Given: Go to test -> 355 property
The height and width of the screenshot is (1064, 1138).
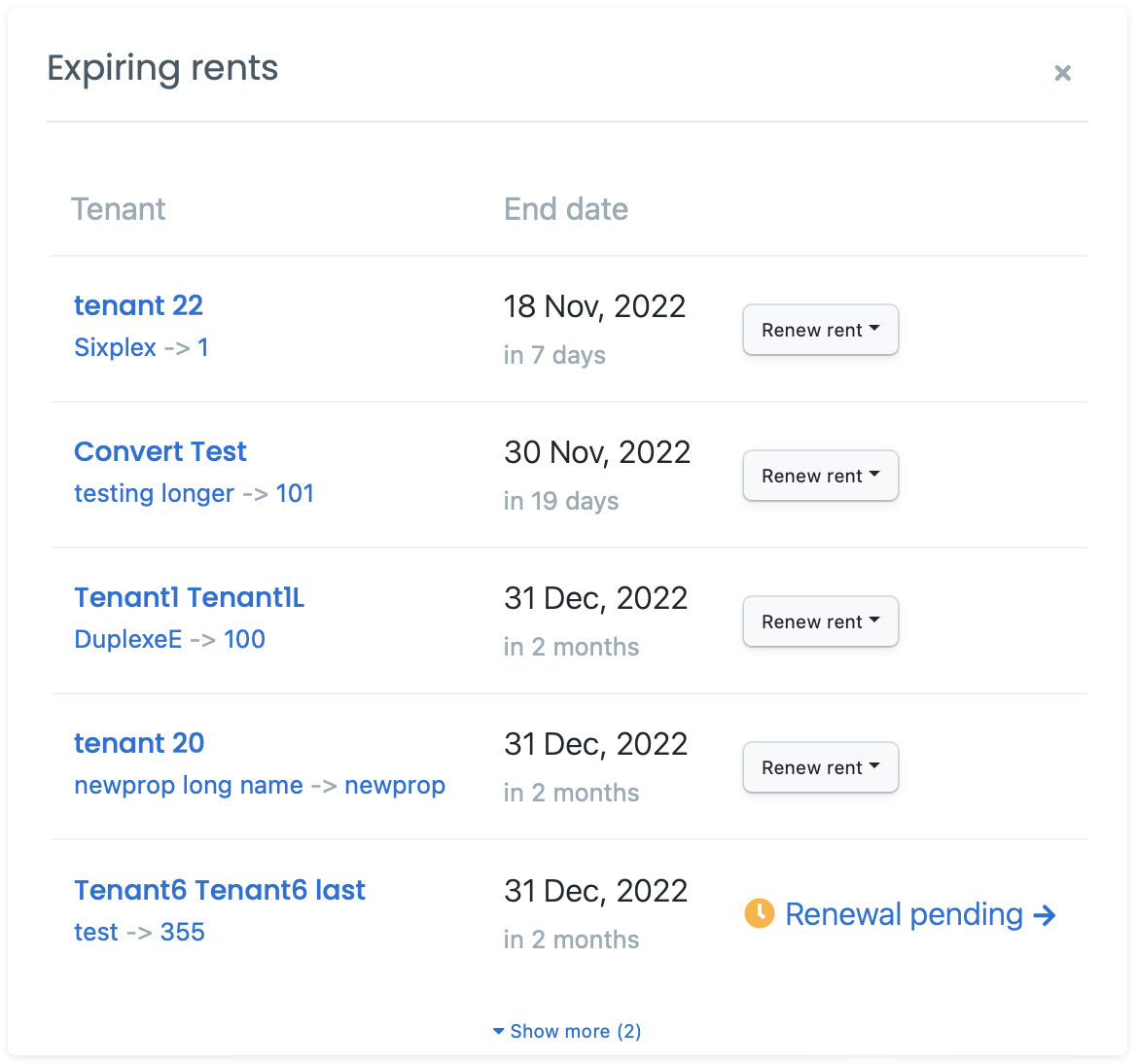Looking at the screenshot, I should (139, 932).
